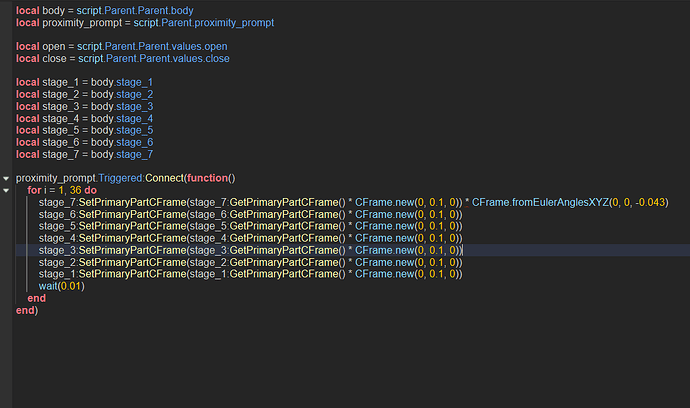Click the stage_5:SetPrimaryPartCFrame line
This screenshot has height=408, width=690.
(x=250, y=226)
